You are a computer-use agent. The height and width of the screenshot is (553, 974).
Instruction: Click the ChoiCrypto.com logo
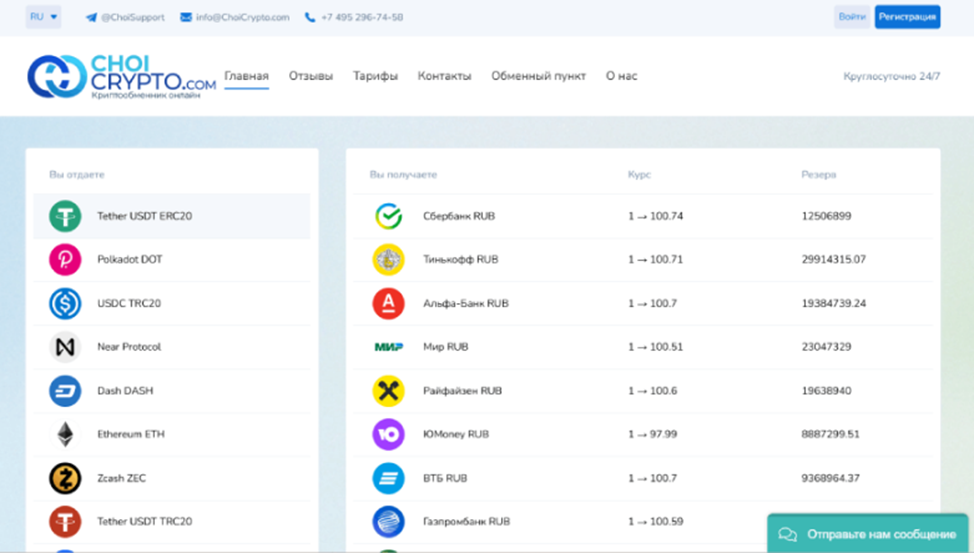[122, 76]
